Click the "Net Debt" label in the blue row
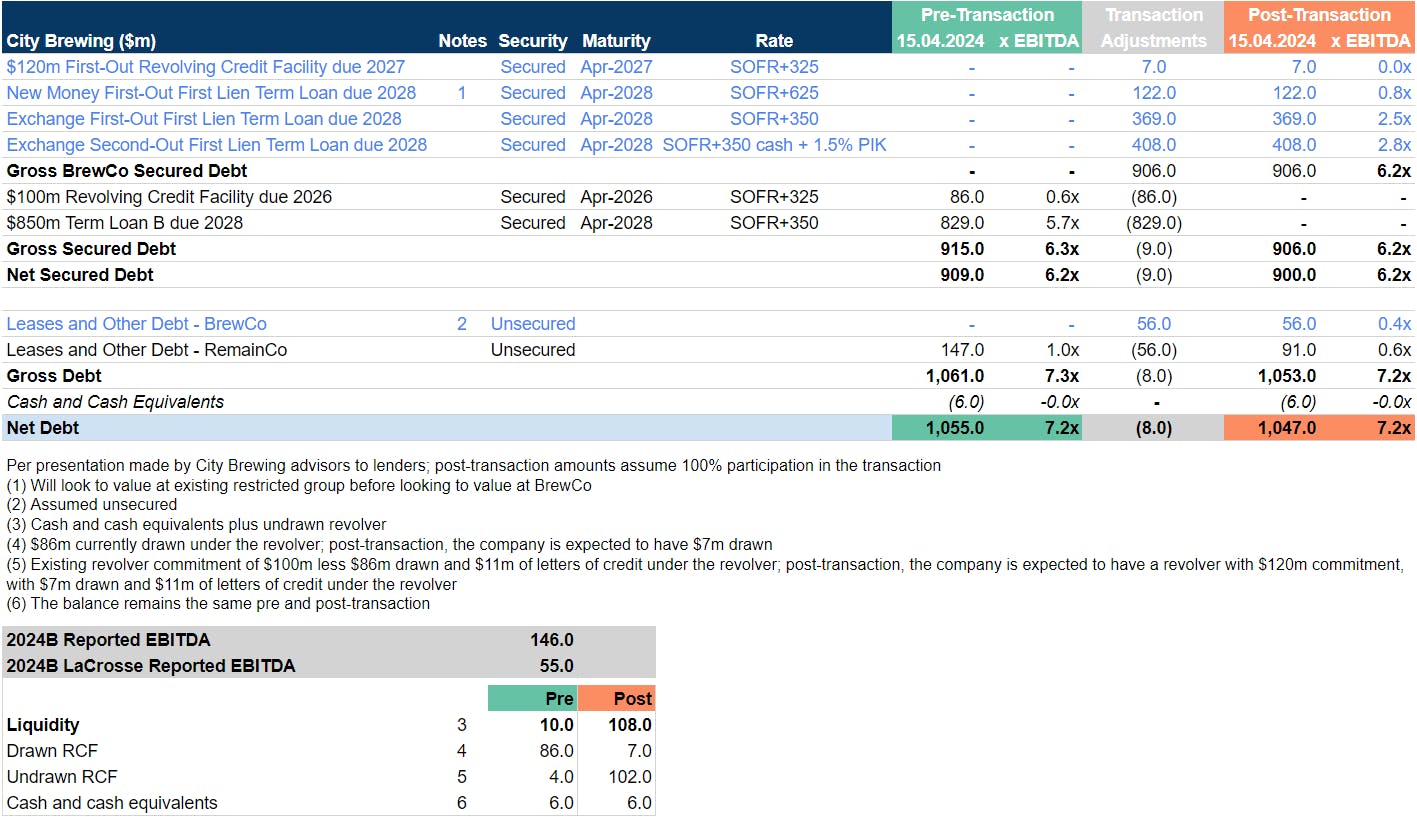 pyautogui.click(x=43, y=428)
